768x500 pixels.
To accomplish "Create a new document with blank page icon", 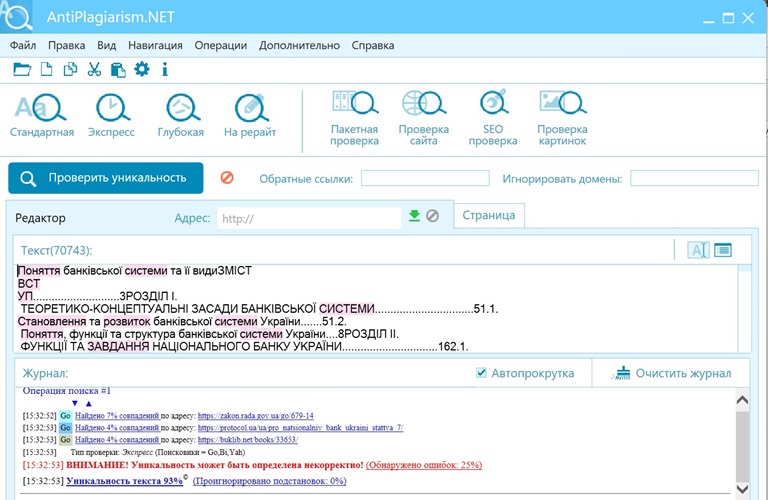I will [47, 69].
